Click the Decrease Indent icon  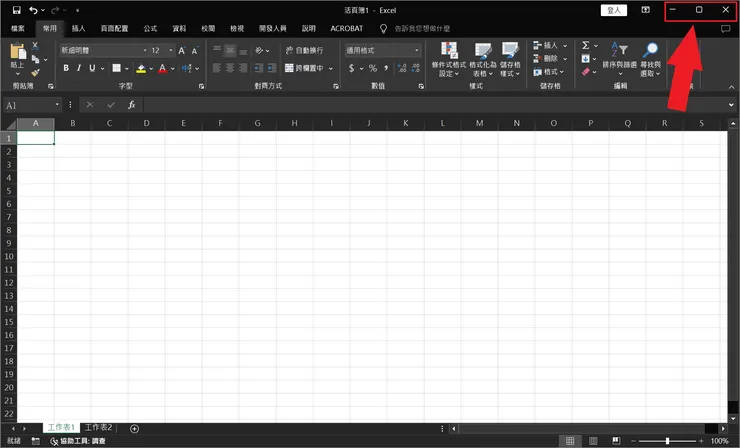pos(258,68)
